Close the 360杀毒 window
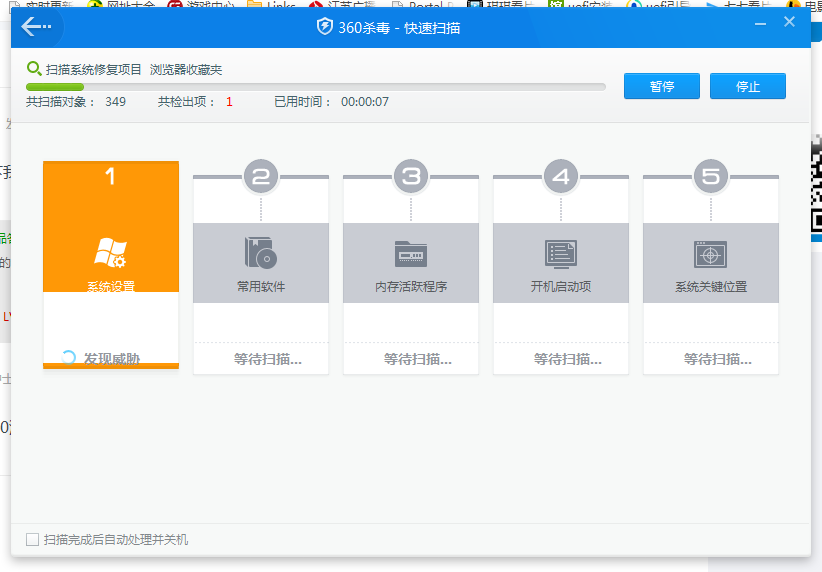This screenshot has width=822, height=572. [x=789, y=21]
